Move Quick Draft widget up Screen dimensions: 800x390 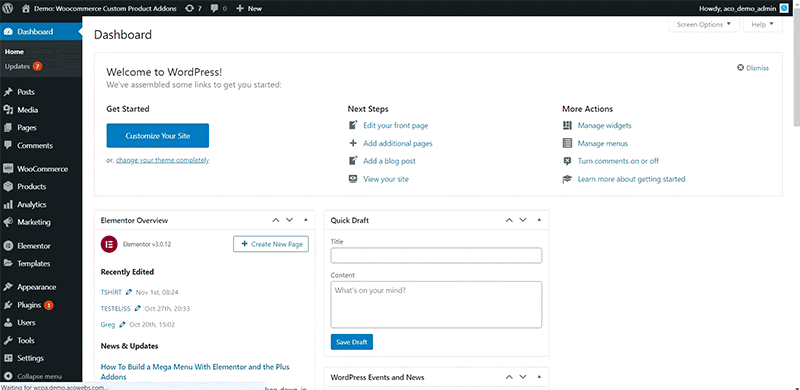(509, 221)
